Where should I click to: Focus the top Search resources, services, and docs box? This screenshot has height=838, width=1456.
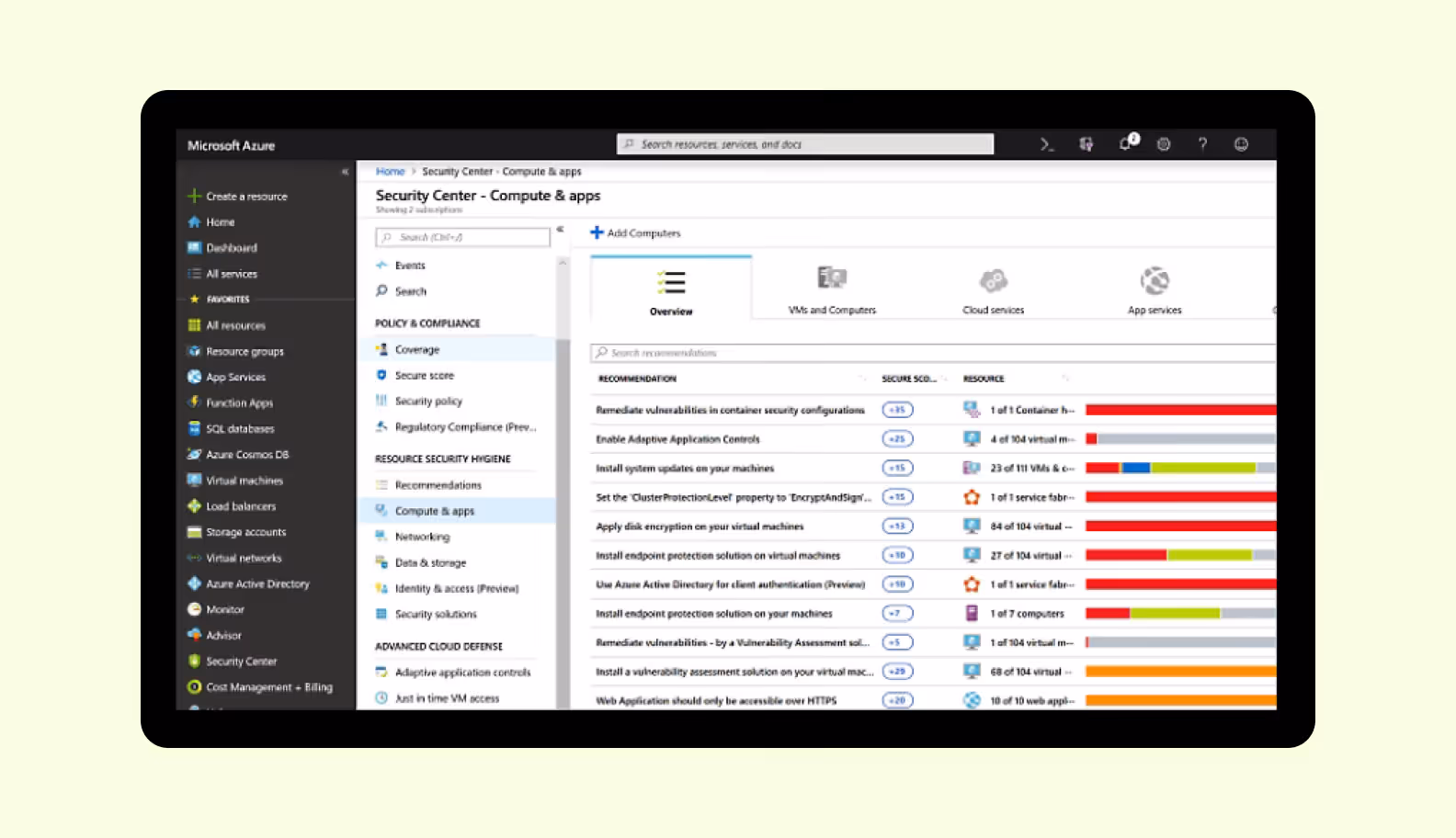click(805, 144)
